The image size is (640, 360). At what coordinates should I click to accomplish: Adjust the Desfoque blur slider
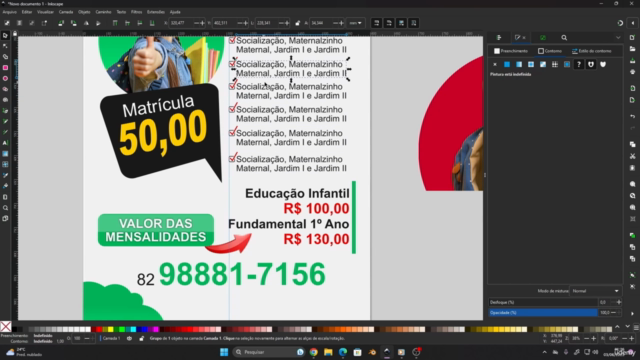pyautogui.click(x=543, y=302)
